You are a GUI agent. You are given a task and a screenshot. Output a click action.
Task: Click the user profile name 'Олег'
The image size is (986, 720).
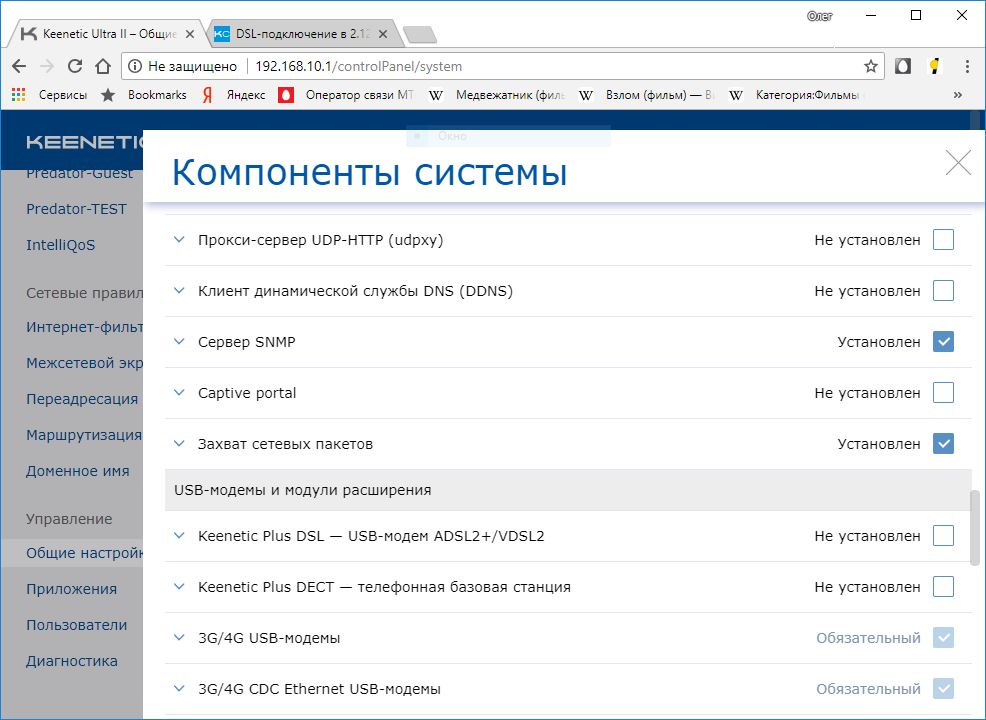(819, 16)
